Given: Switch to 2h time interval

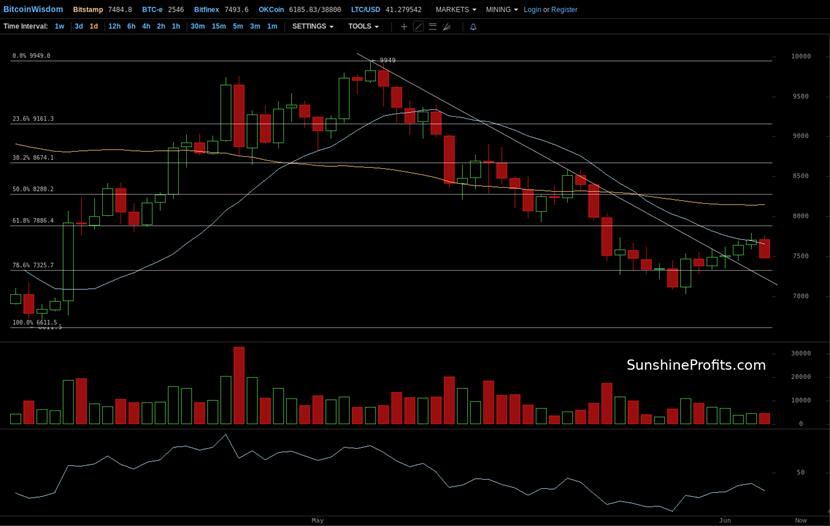Looking at the screenshot, I should point(161,26).
